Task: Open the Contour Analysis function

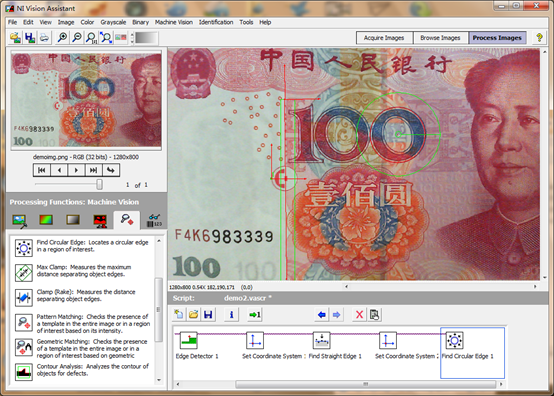Action: (x=24, y=372)
